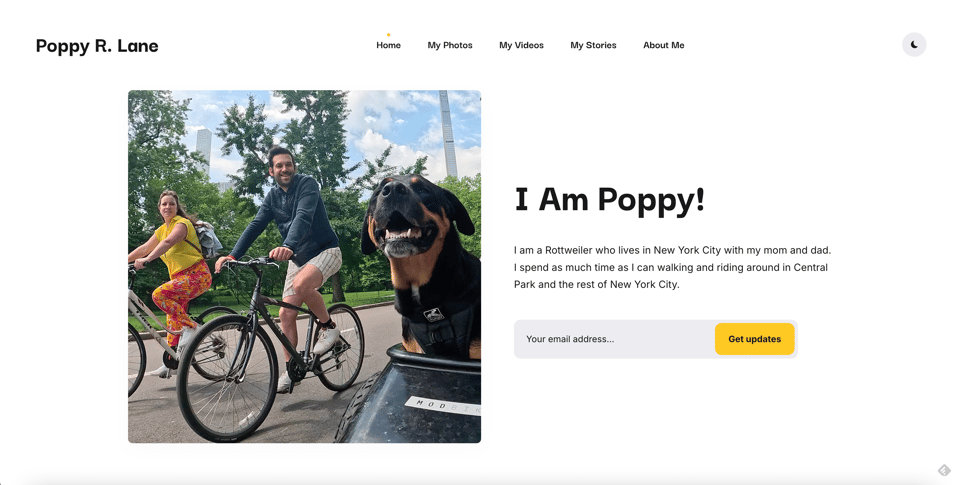
Task: Click the woman in the yellow shirt
Action: coord(179,245)
